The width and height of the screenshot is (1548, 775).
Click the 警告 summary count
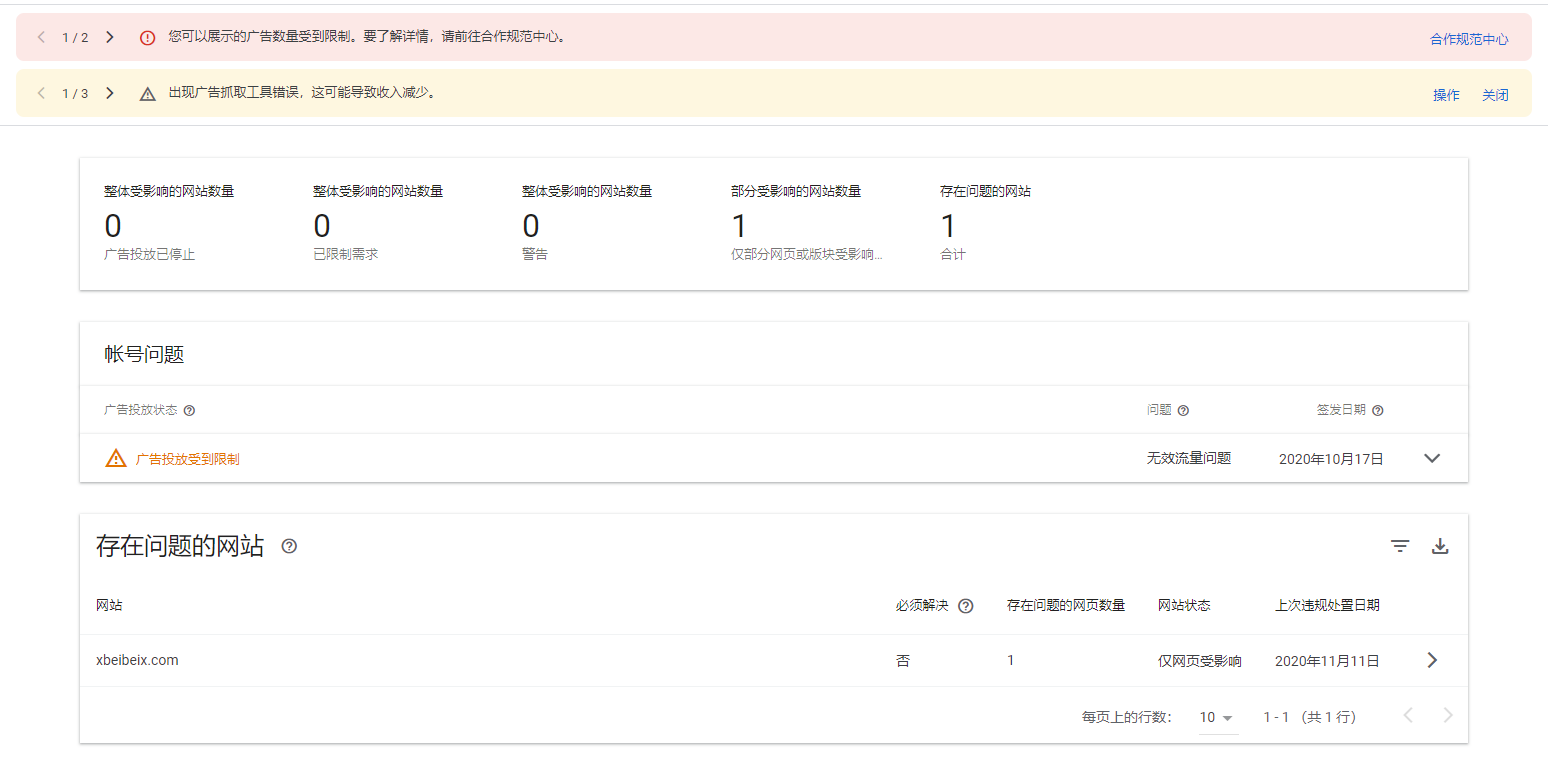coord(531,226)
